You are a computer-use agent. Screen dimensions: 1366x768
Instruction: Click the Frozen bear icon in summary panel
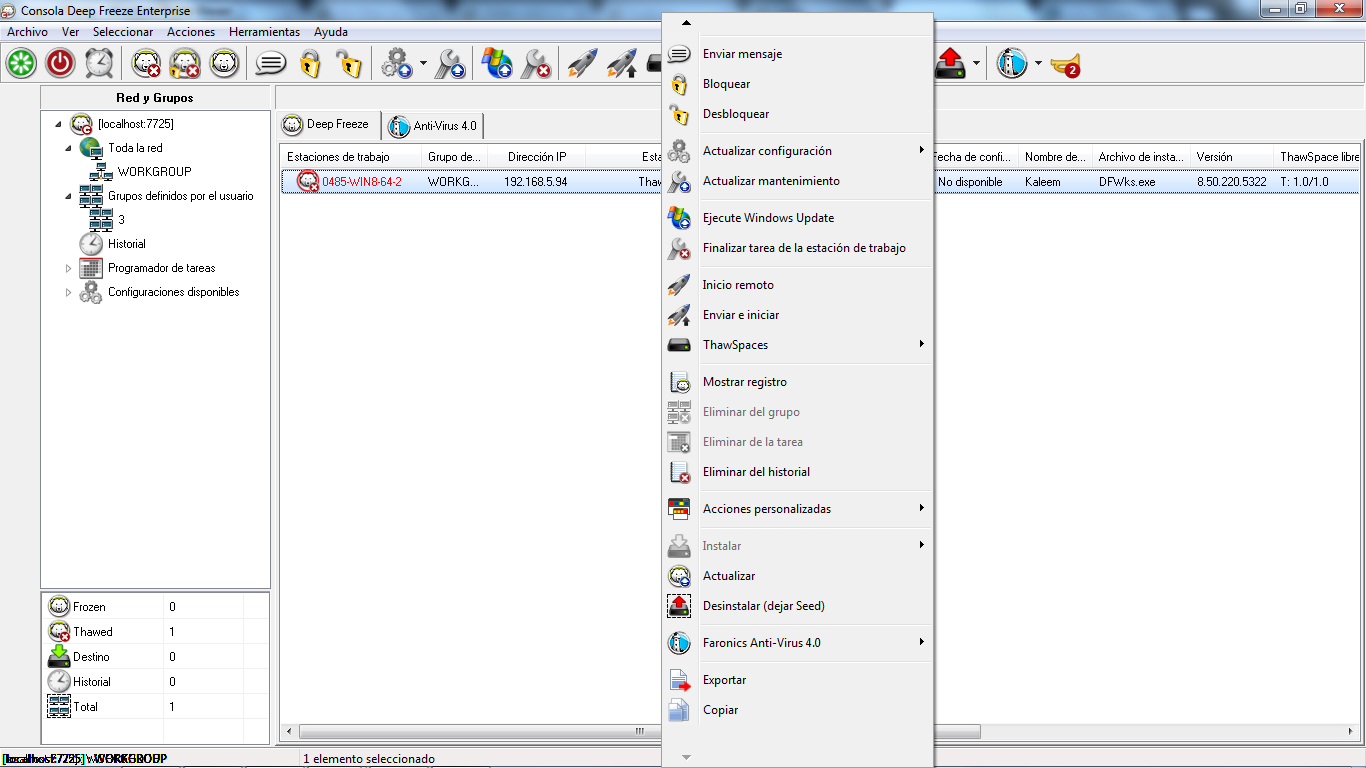point(59,606)
